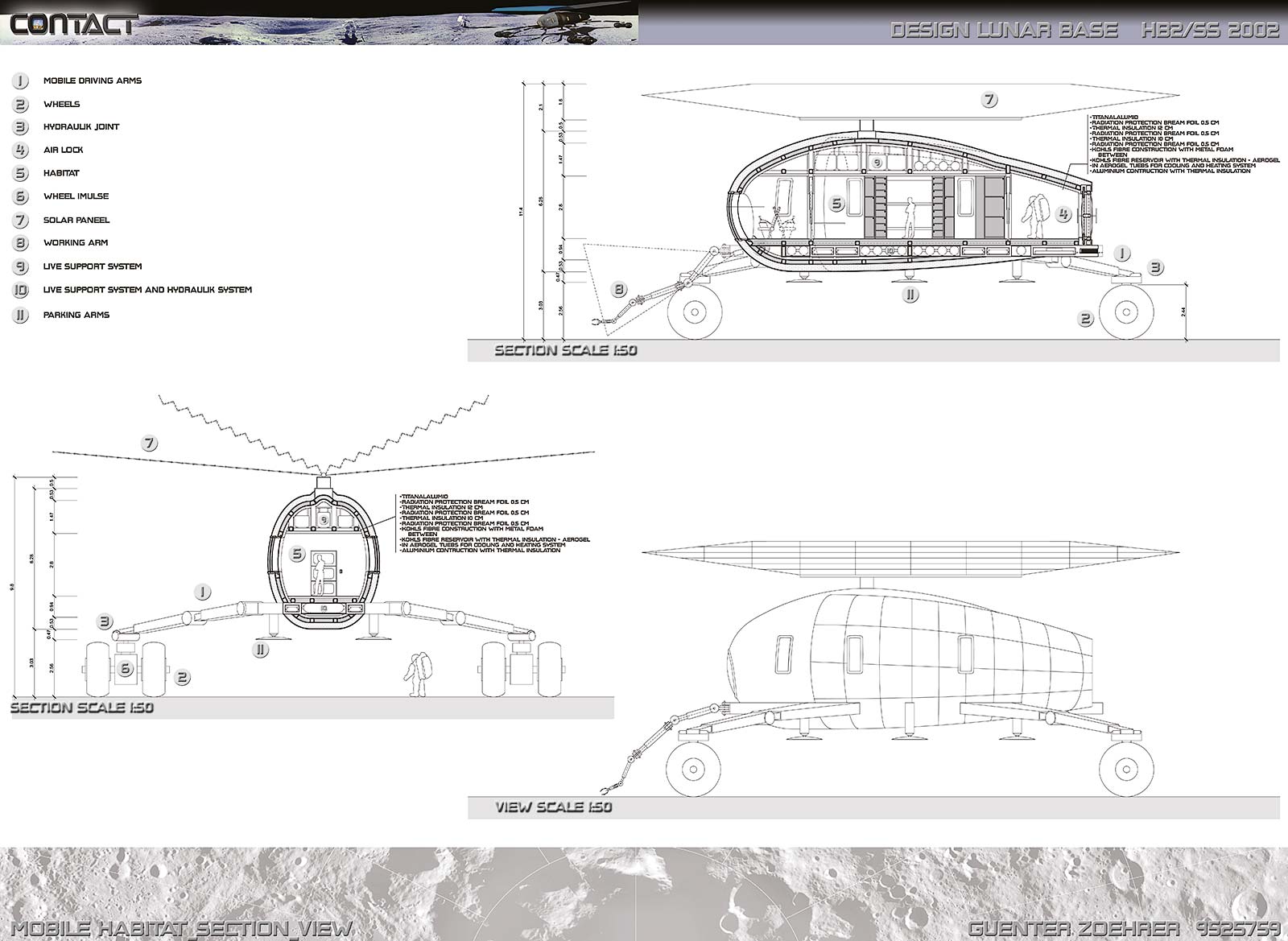Click legend bubble 6 beside Wheel Imulse
This screenshot has height=941, width=1288.
(20, 196)
